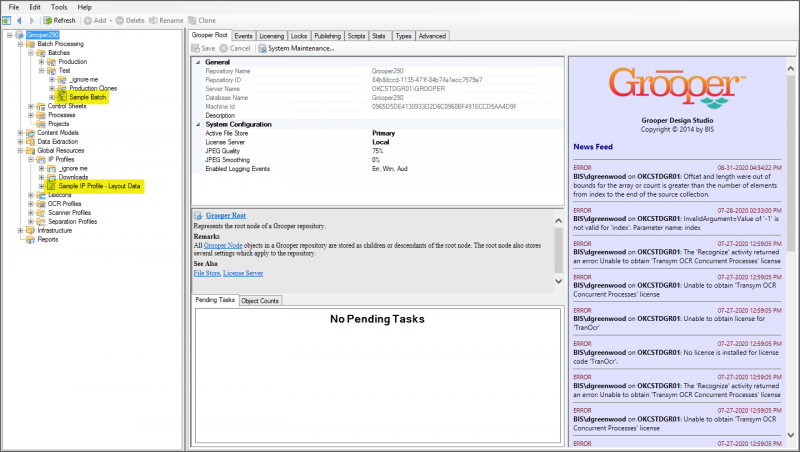Click the Scanner Profiles folder icon
The width and height of the screenshot is (800, 452).
point(41,213)
